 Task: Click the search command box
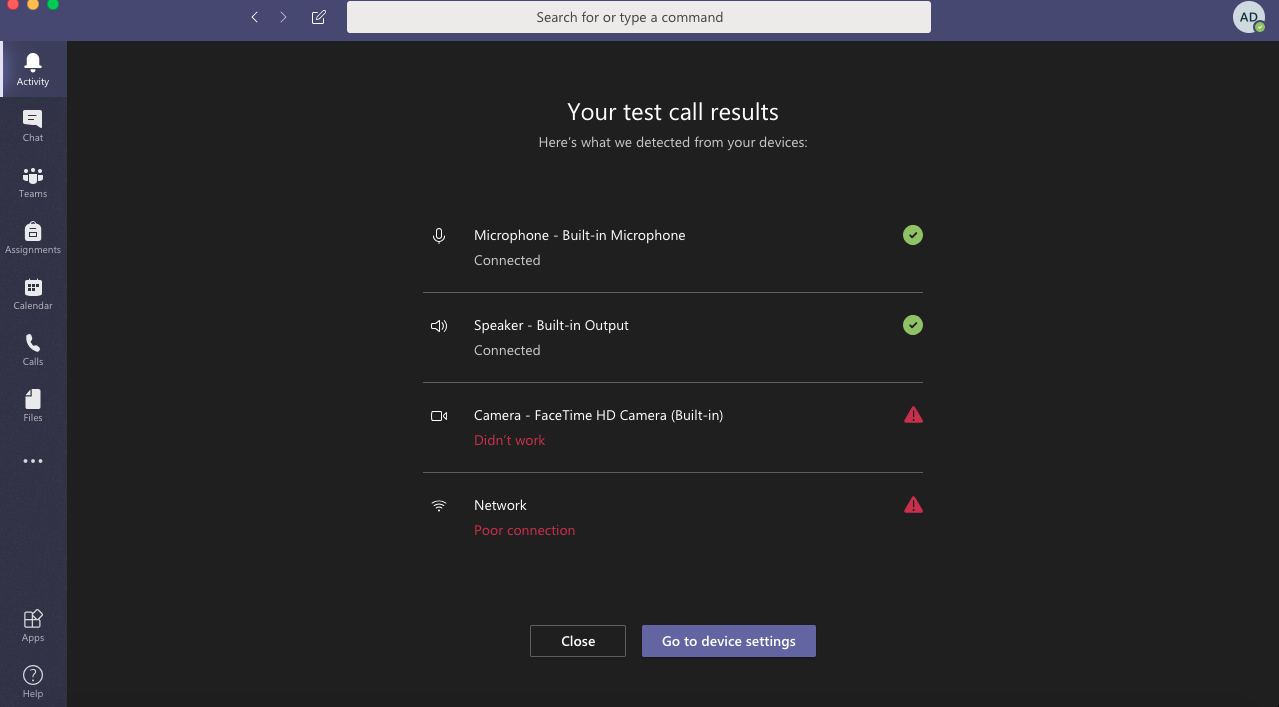pos(638,17)
